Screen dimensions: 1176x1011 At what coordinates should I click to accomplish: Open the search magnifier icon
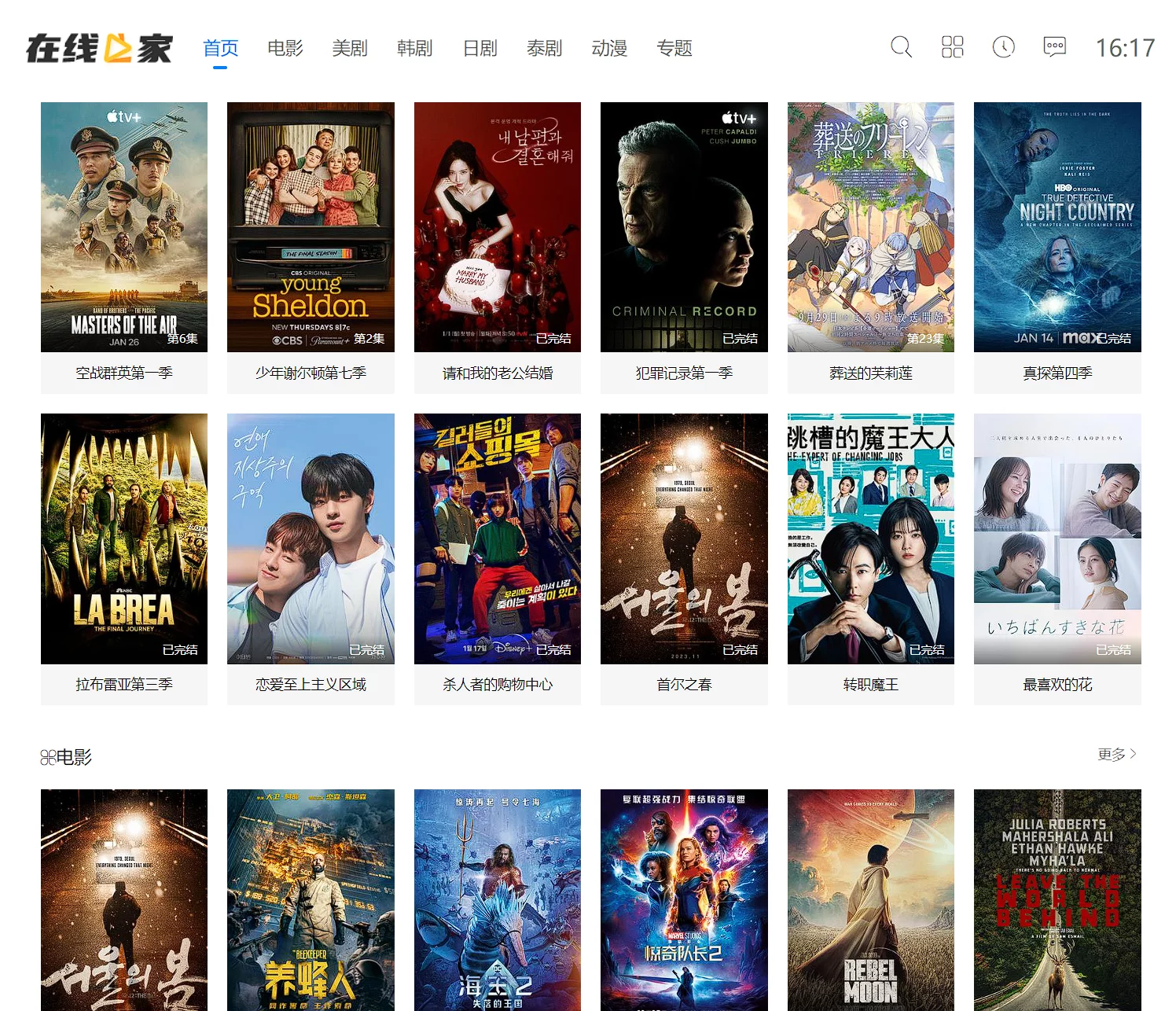(901, 47)
